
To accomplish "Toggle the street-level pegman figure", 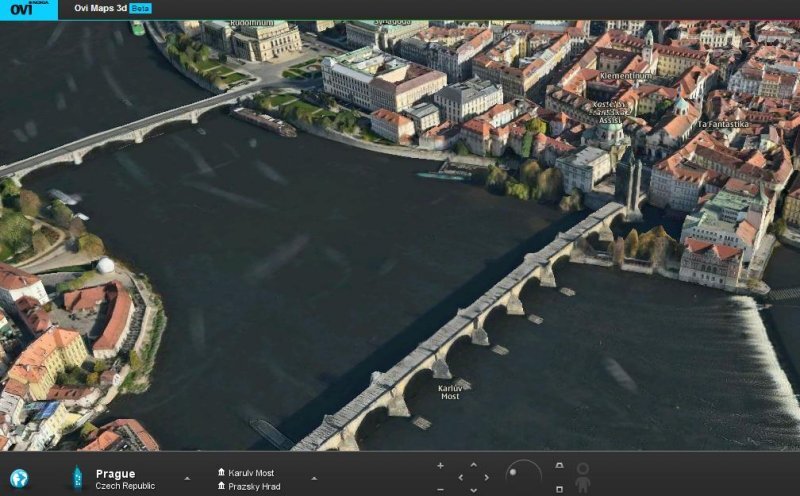I will coord(583,477).
